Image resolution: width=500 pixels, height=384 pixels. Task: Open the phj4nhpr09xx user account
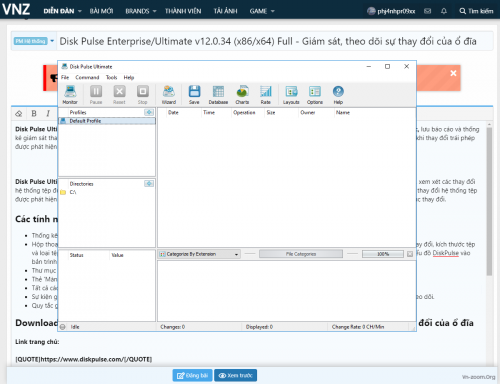coord(391,11)
